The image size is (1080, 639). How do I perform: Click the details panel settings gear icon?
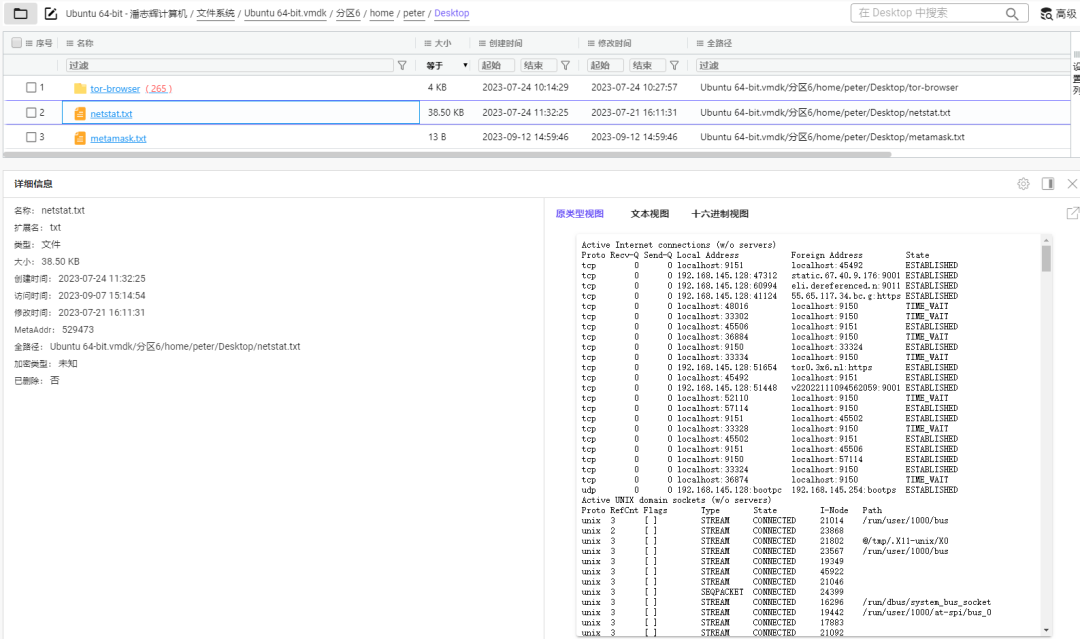click(x=1024, y=184)
